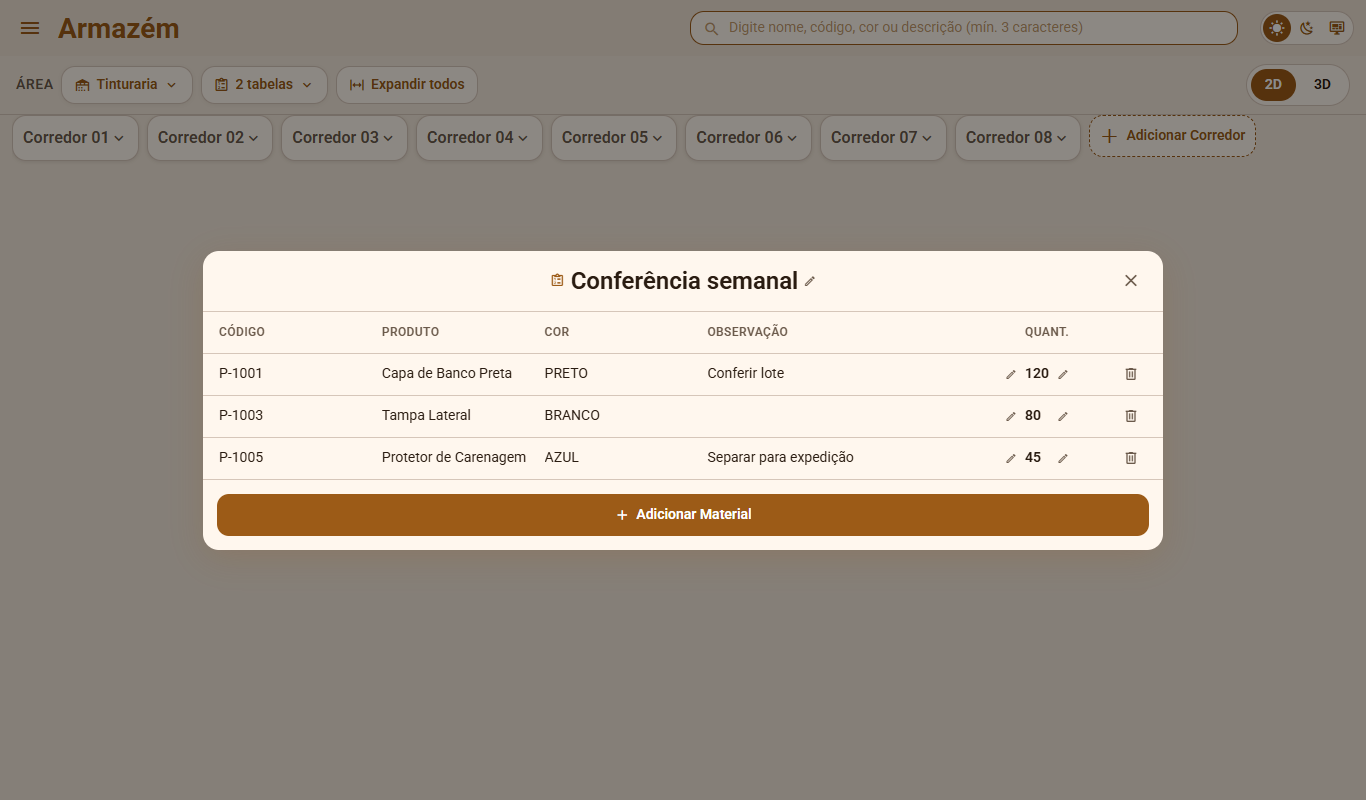Image resolution: width=1366 pixels, height=800 pixels.
Task: Click the Expandir todos button
Action: pos(407,85)
